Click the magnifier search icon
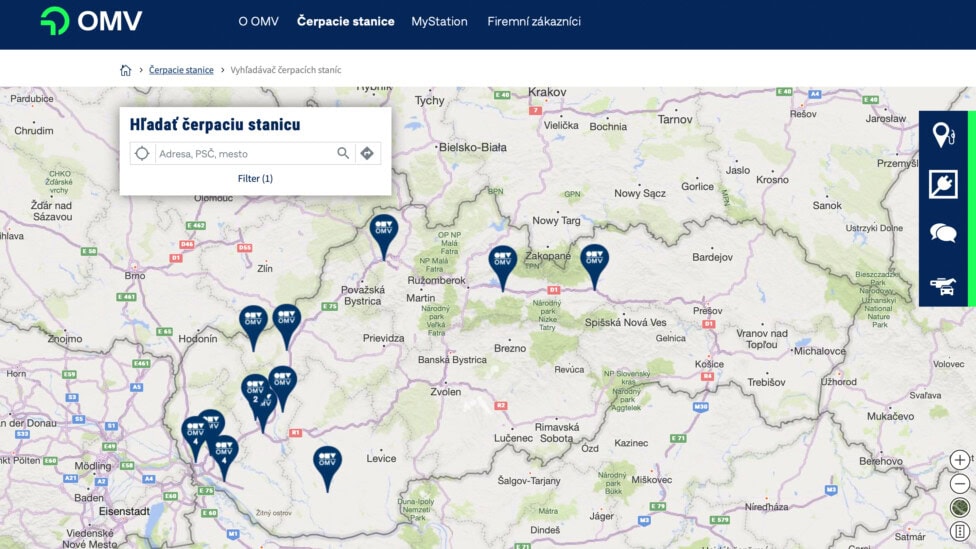Image resolution: width=976 pixels, height=549 pixels. 343,153
